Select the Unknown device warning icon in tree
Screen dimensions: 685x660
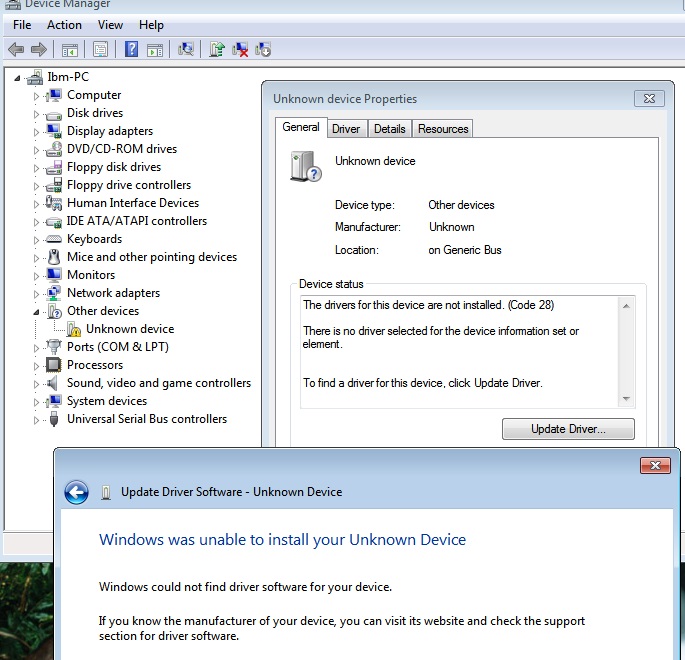coord(74,329)
